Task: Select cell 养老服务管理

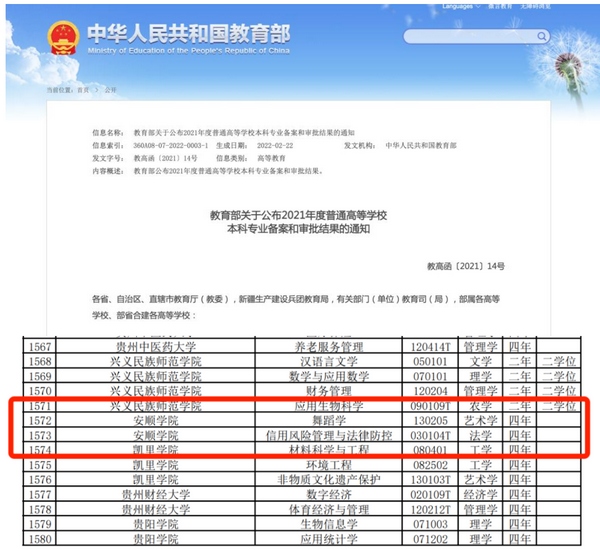Action: pos(329,347)
